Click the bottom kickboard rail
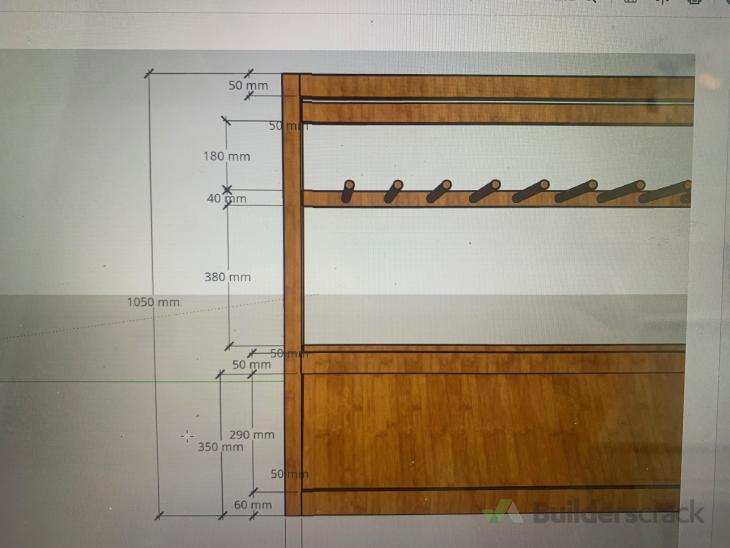 pyautogui.click(x=495, y=501)
